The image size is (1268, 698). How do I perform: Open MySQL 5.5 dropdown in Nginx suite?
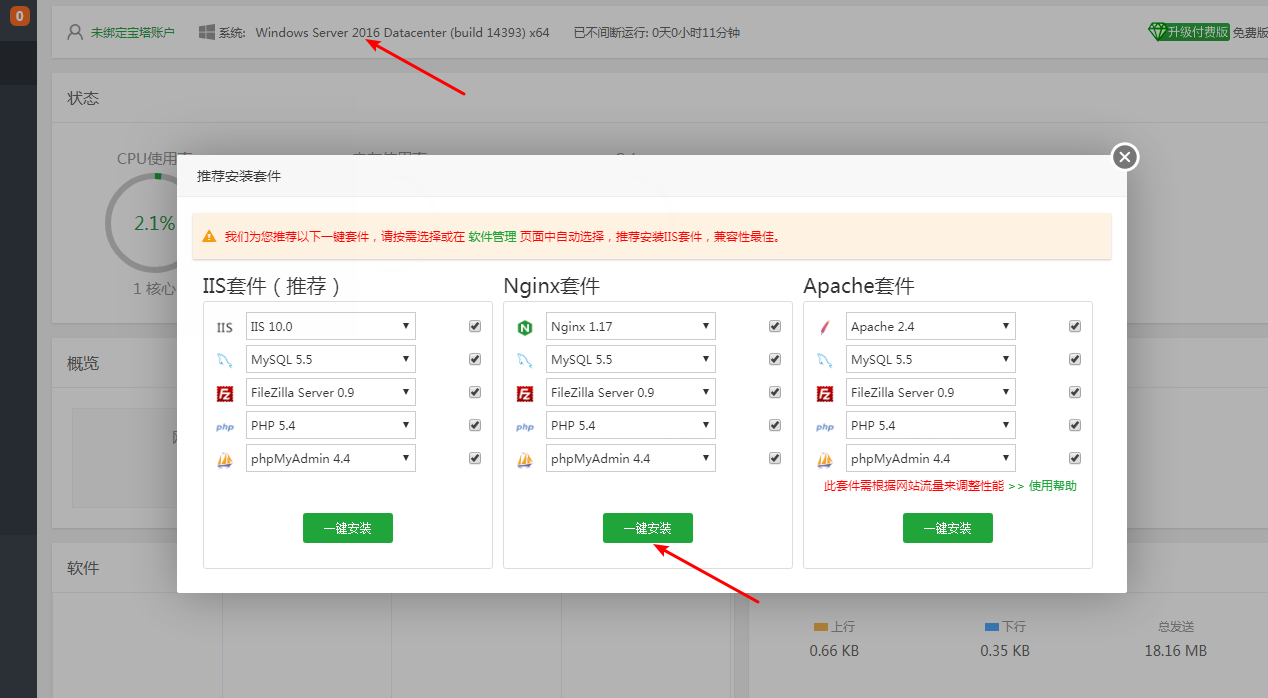click(x=631, y=359)
